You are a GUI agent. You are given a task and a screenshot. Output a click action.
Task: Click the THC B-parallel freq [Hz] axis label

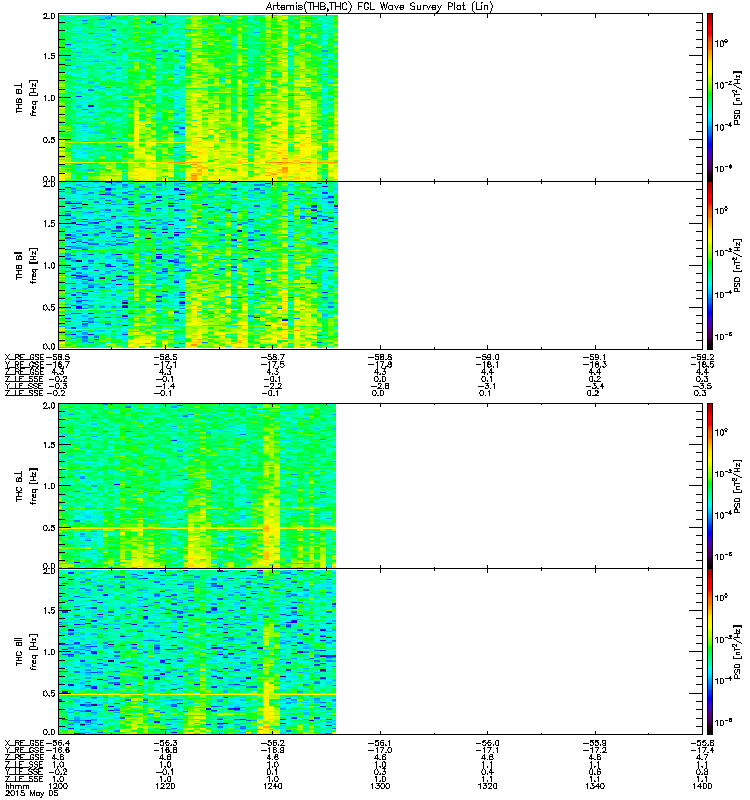point(33,652)
